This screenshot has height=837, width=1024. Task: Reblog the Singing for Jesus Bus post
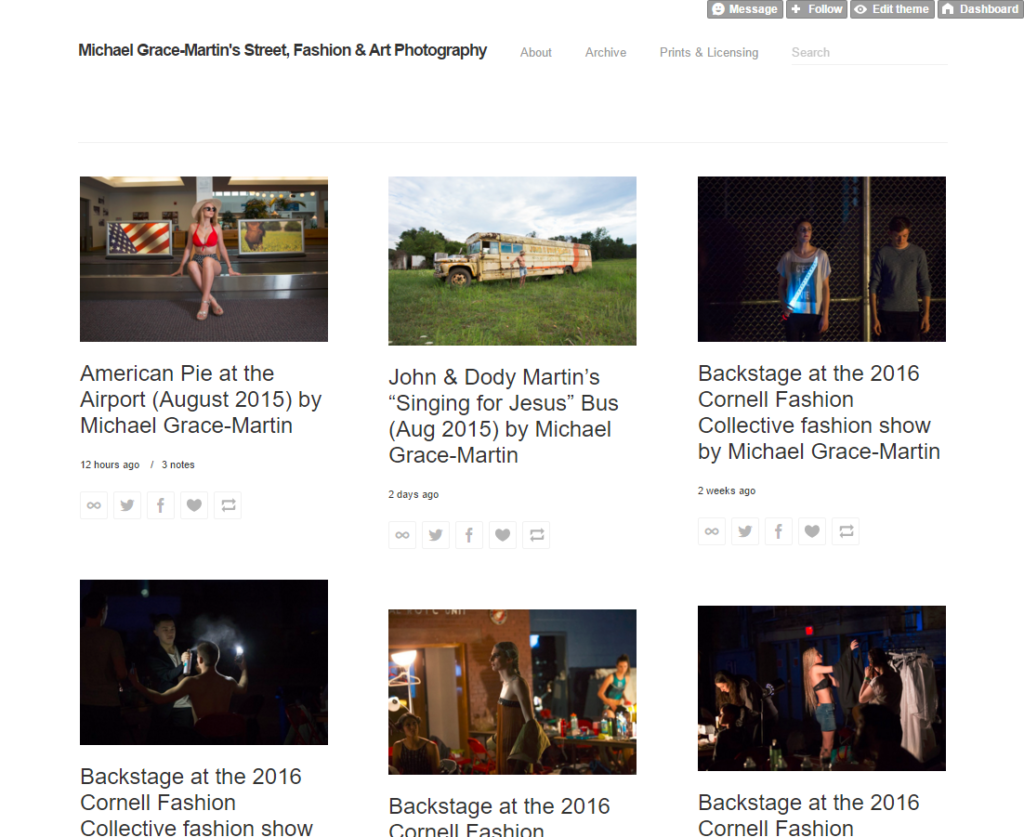(537, 536)
